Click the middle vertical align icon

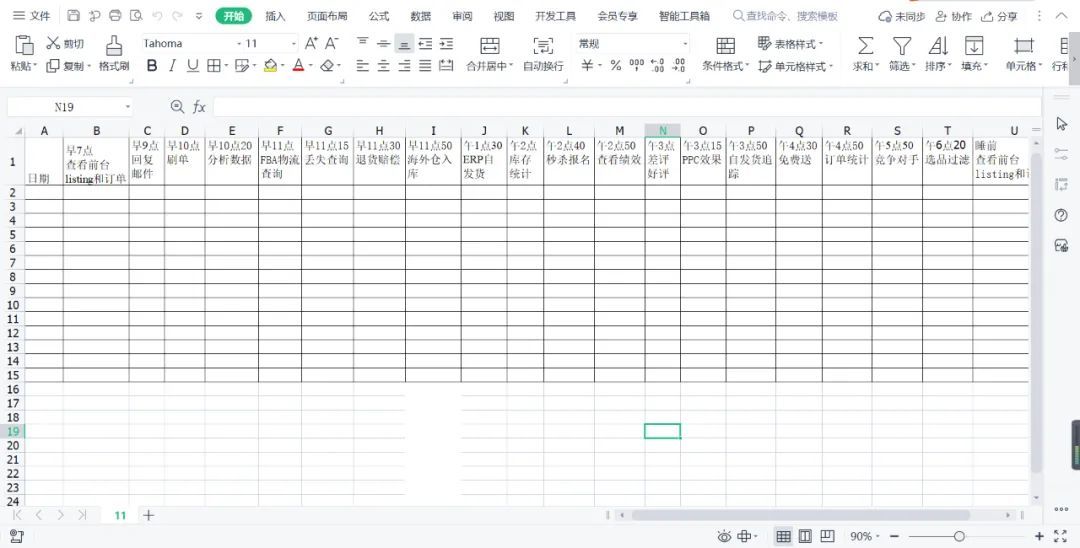384,43
